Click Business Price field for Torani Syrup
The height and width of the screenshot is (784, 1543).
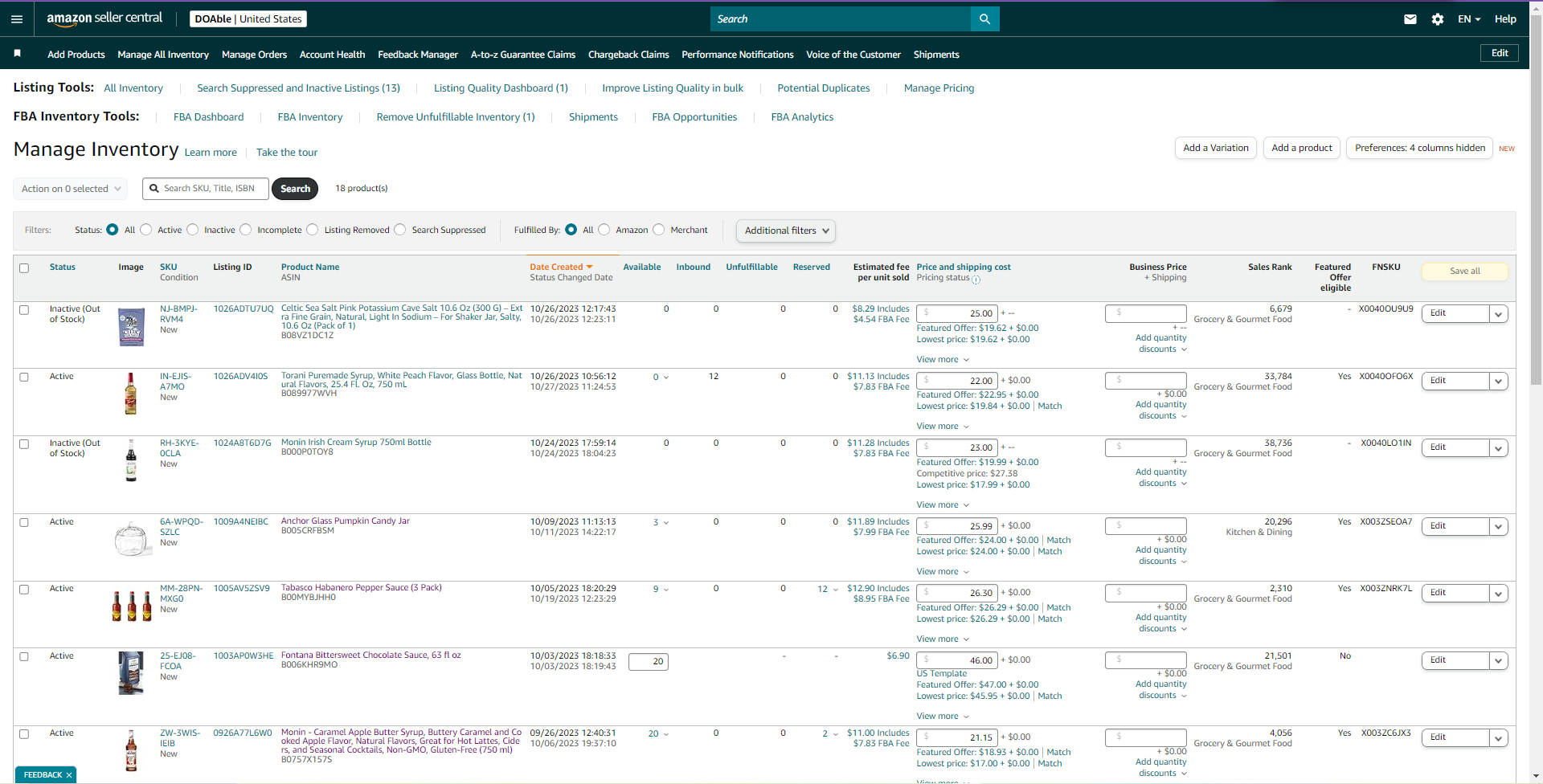coord(1146,381)
